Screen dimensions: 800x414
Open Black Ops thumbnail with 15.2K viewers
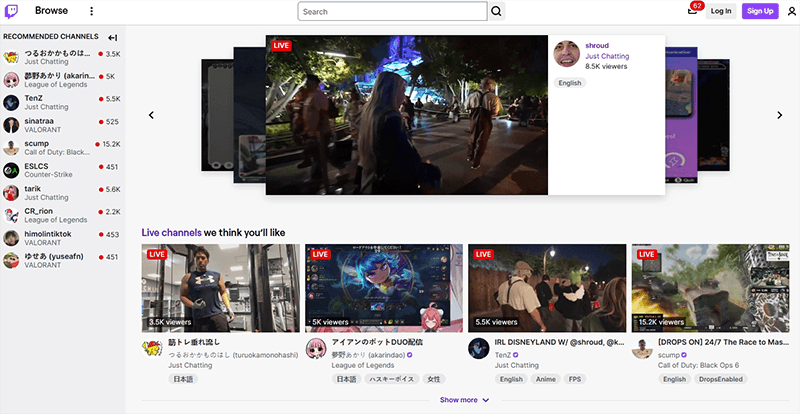click(711, 288)
